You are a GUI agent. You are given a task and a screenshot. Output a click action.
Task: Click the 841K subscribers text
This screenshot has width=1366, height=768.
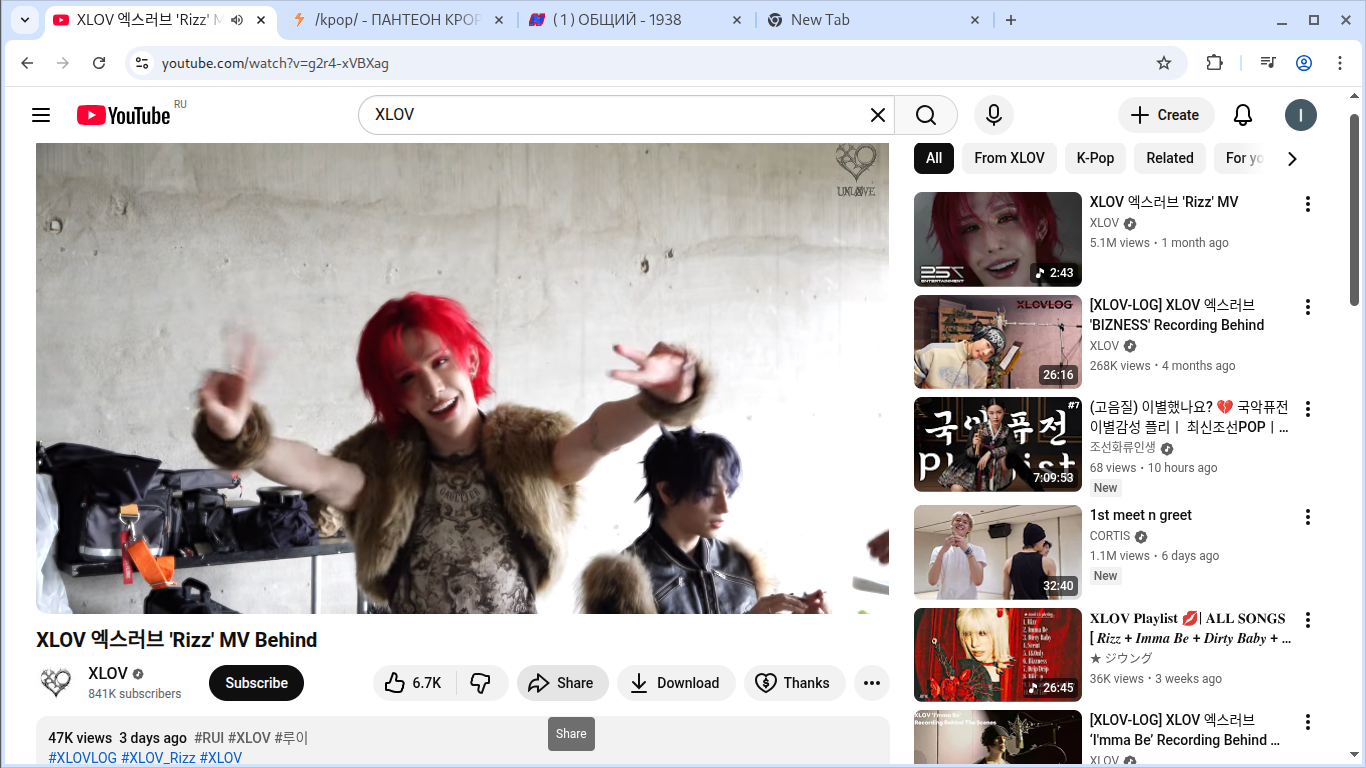(135, 693)
